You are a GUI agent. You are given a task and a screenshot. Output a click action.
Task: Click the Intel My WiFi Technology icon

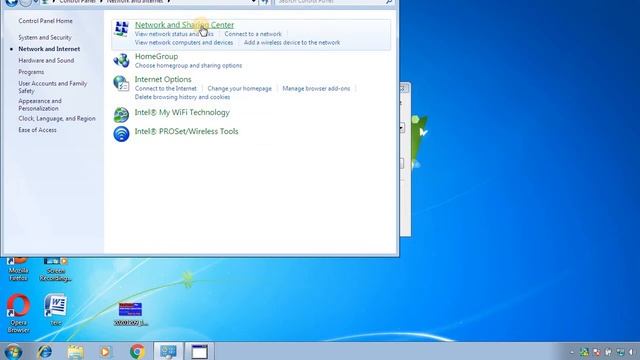click(x=121, y=115)
